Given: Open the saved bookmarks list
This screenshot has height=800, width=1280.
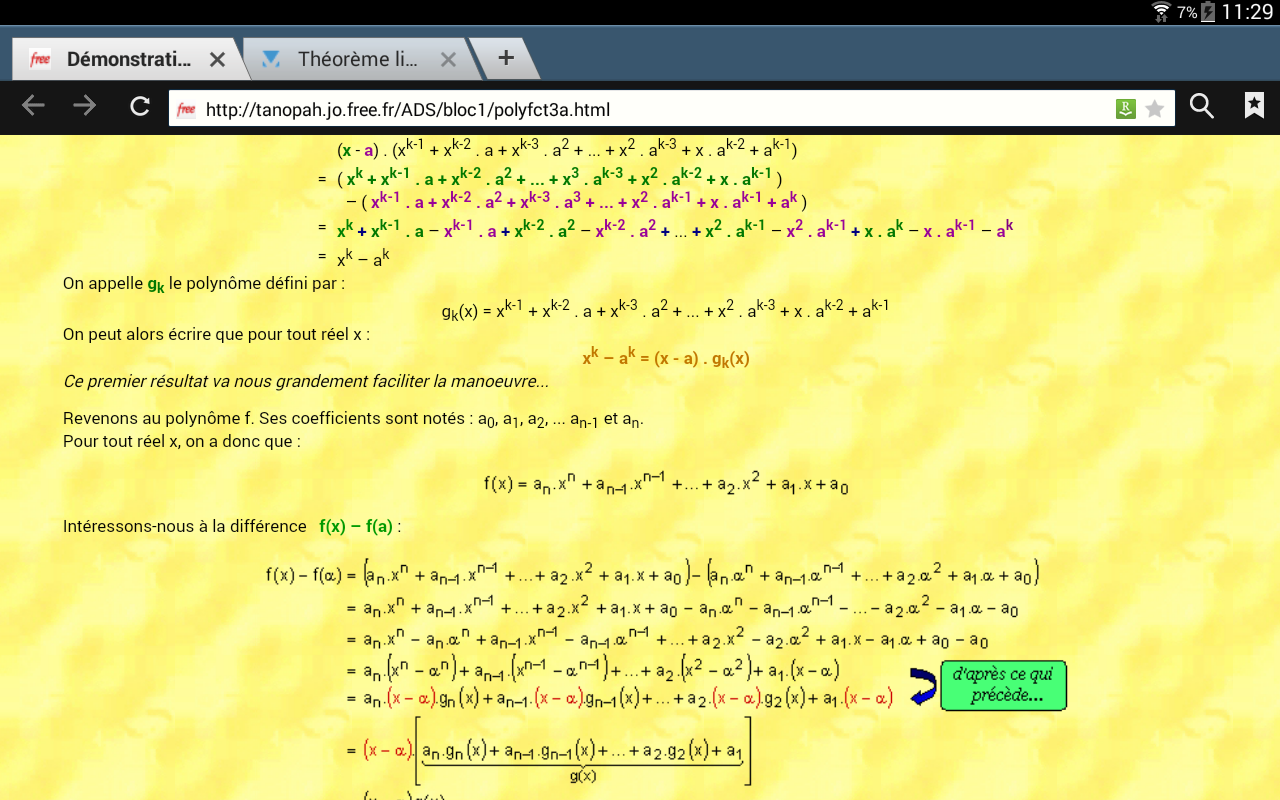Looking at the screenshot, I should 1254,106.
